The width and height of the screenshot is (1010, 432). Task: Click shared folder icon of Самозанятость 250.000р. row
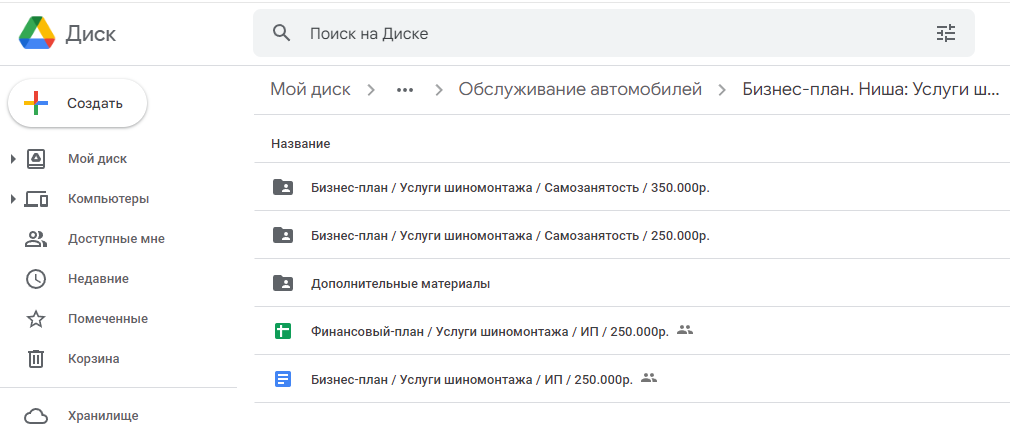283,235
